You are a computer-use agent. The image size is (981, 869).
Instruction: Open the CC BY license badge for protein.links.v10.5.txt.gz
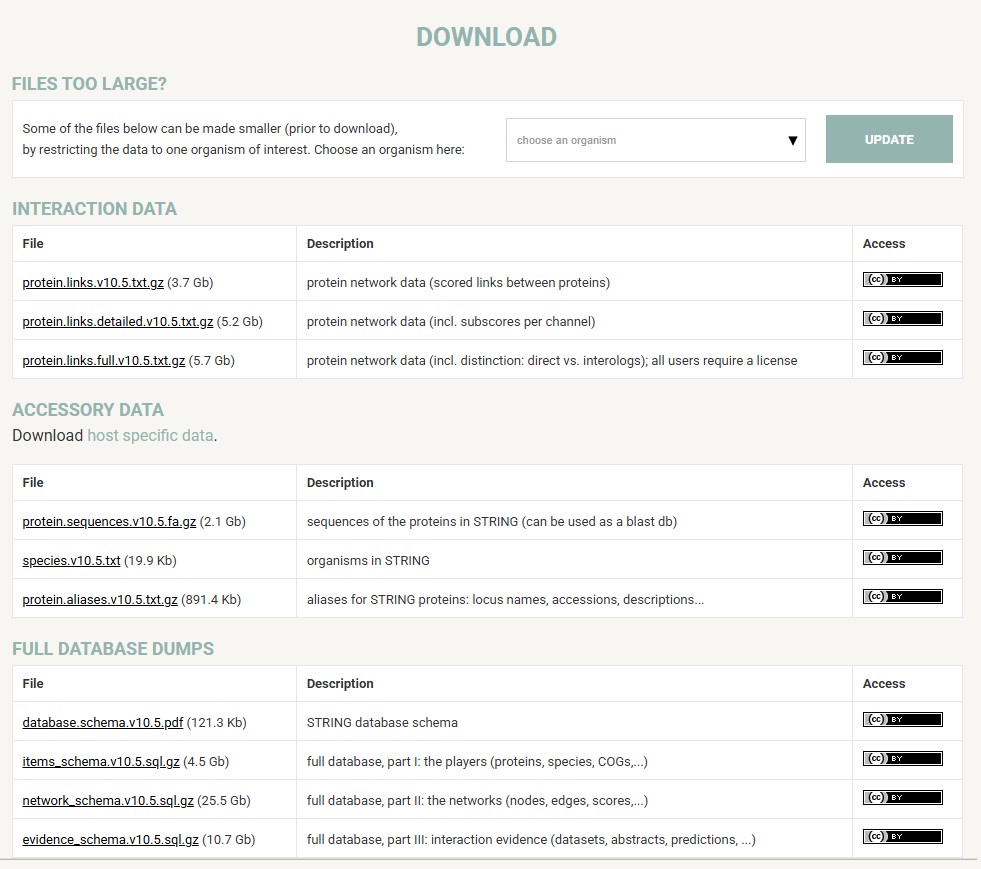click(902, 280)
